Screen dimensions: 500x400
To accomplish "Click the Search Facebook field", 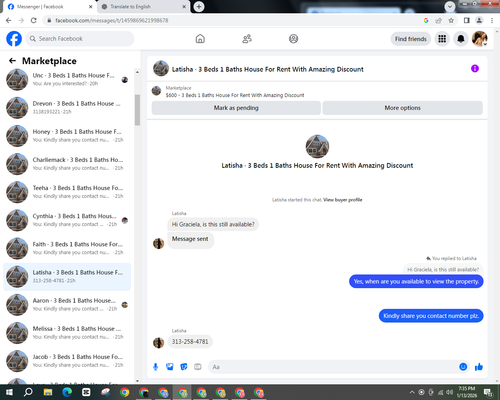I will (x=80, y=39).
